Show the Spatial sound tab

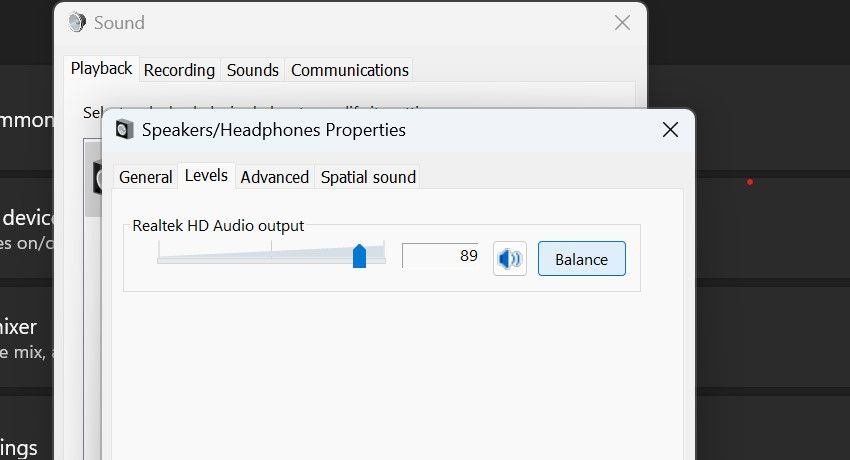pyautogui.click(x=367, y=177)
